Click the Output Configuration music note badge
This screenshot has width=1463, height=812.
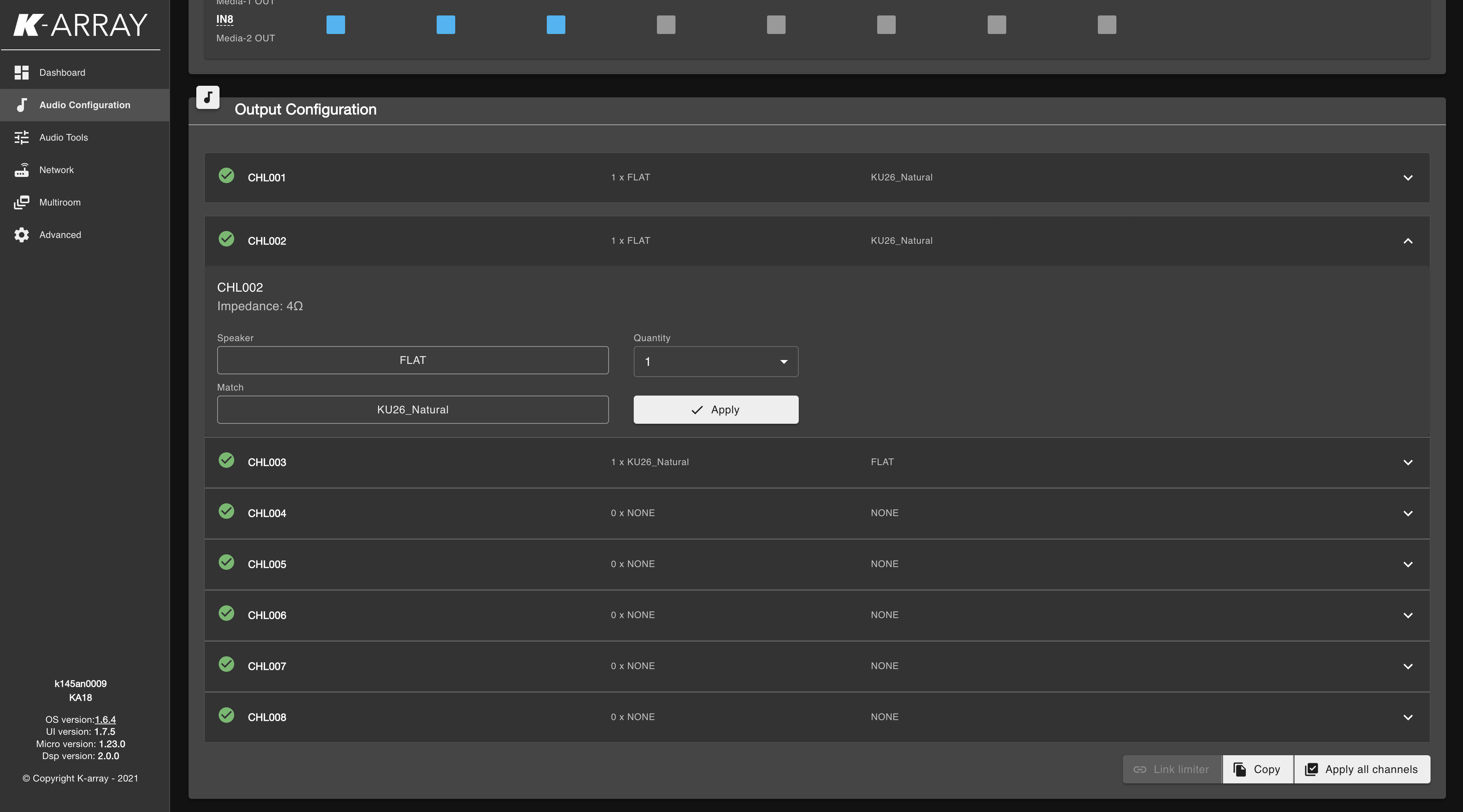(x=208, y=97)
